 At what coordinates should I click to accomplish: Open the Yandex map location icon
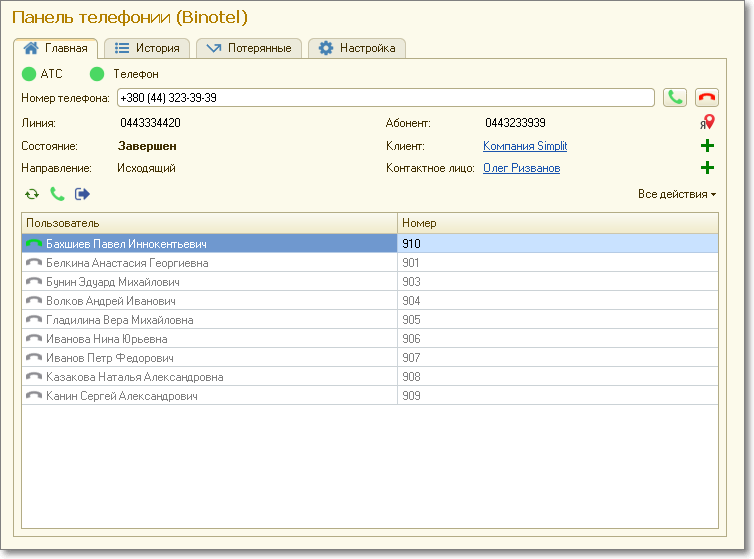(707, 123)
